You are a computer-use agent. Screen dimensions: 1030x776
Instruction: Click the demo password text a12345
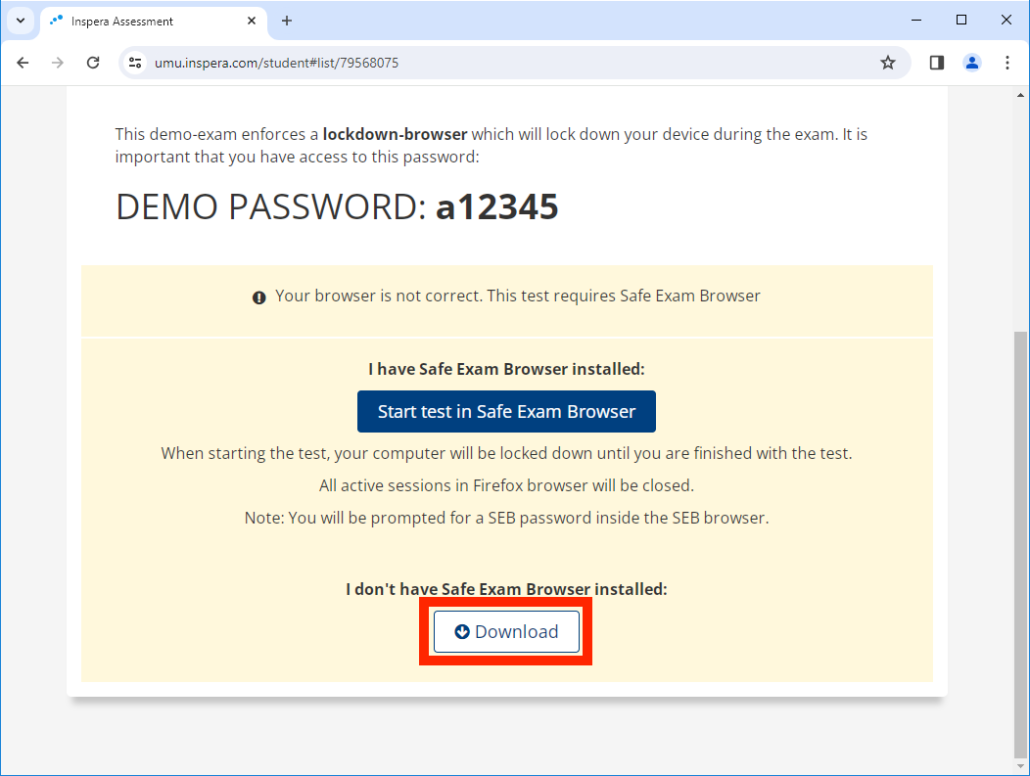[x=497, y=207]
